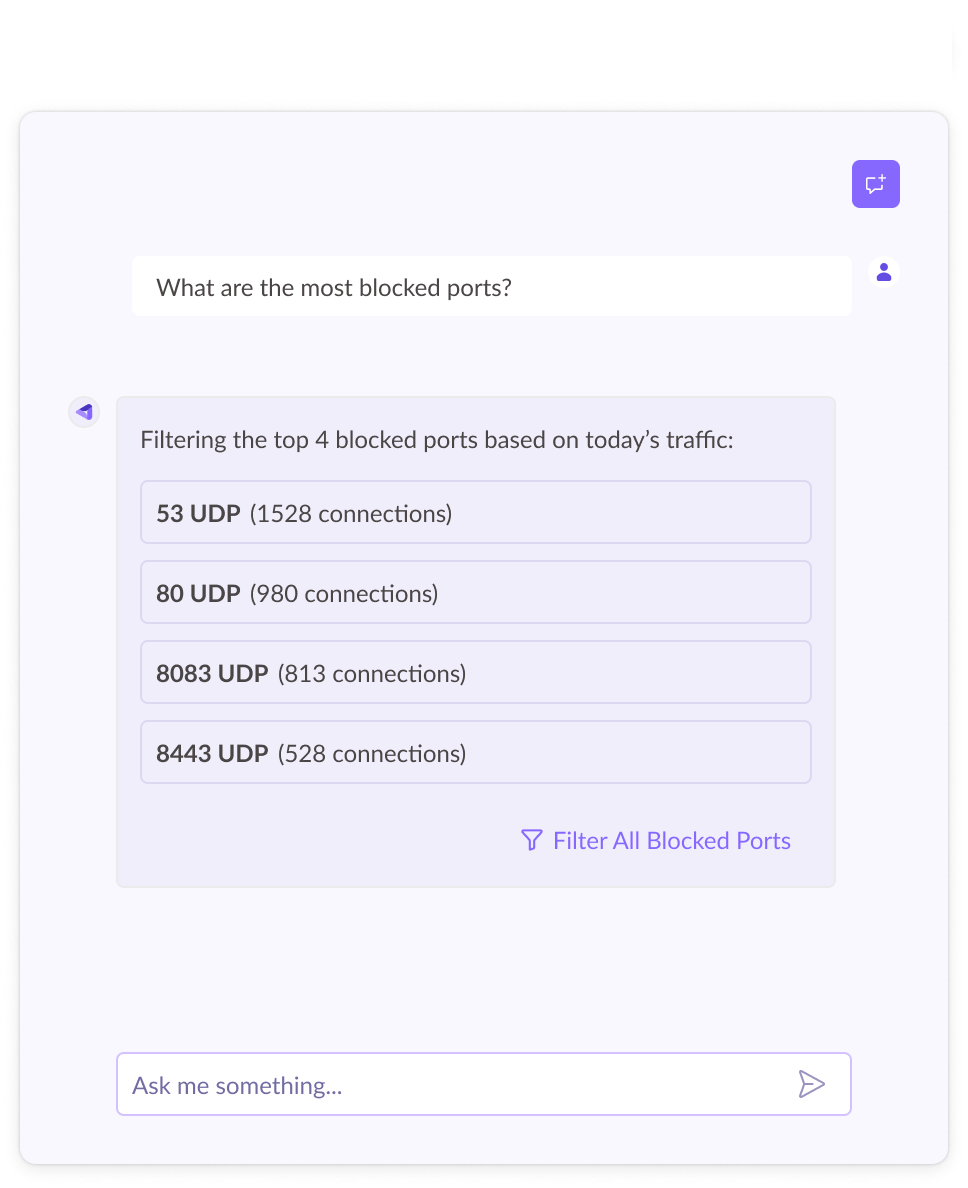Click the '(1528 connections)' count text

[x=351, y=514]
